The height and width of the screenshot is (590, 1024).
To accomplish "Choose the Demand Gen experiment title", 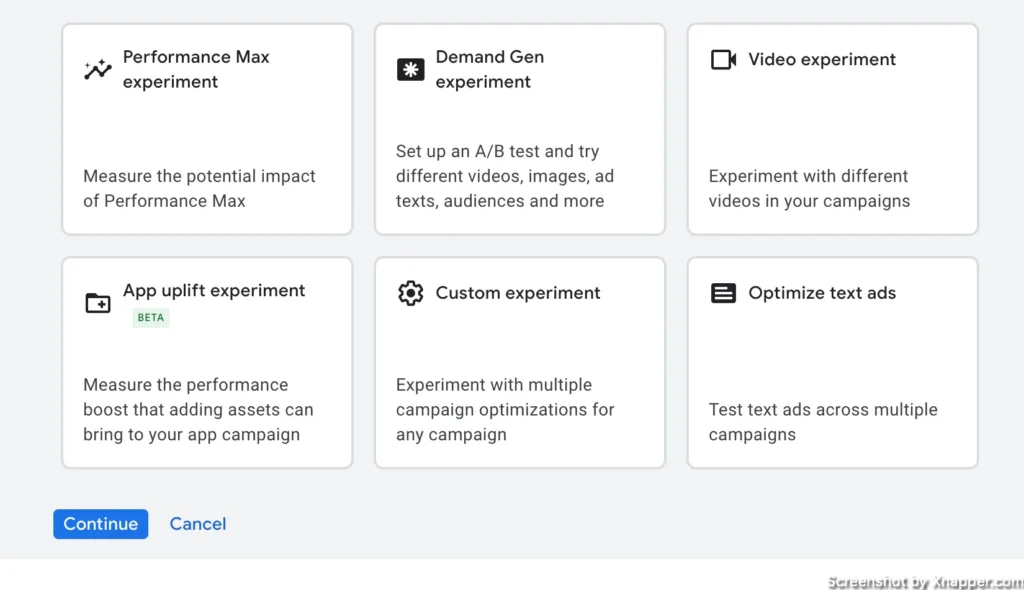I will [490, 69].
